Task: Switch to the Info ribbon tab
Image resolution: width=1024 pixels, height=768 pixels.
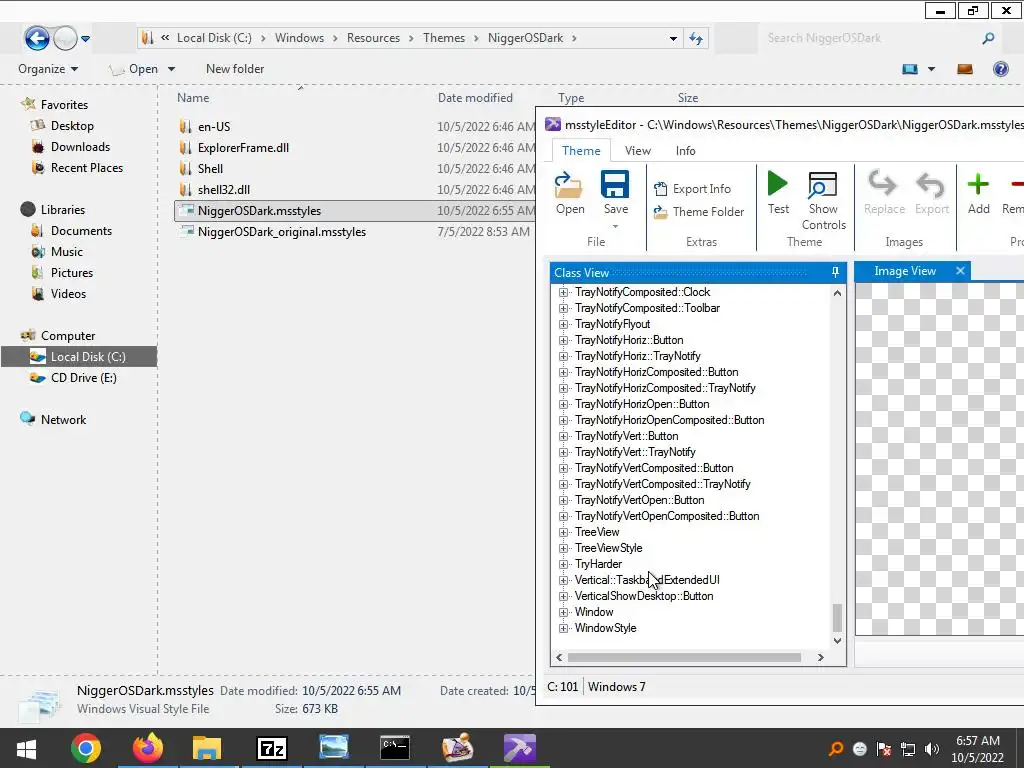Action: [x=685, y=151]
